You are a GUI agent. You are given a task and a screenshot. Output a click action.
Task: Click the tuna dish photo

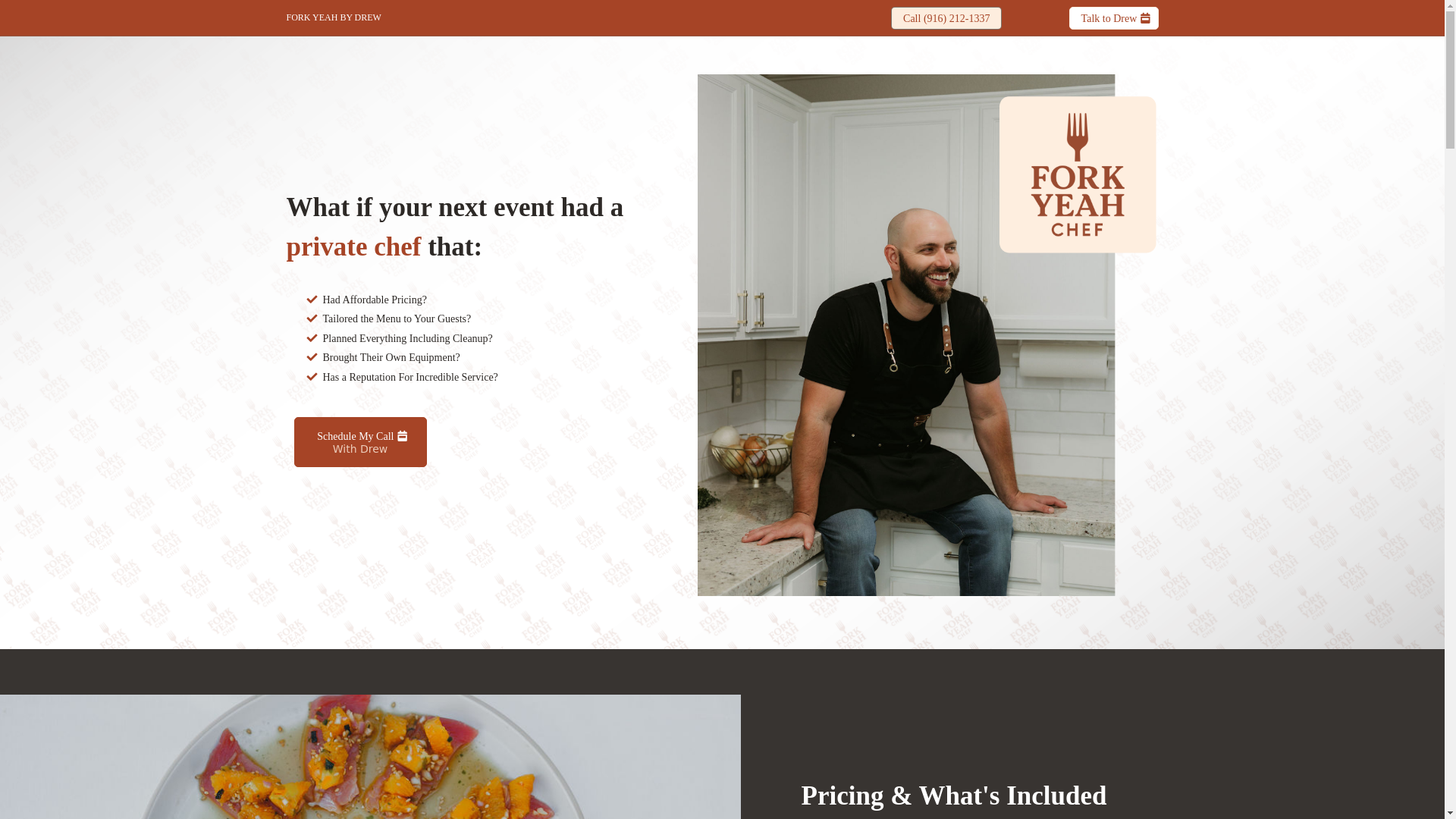coord(370,757)
